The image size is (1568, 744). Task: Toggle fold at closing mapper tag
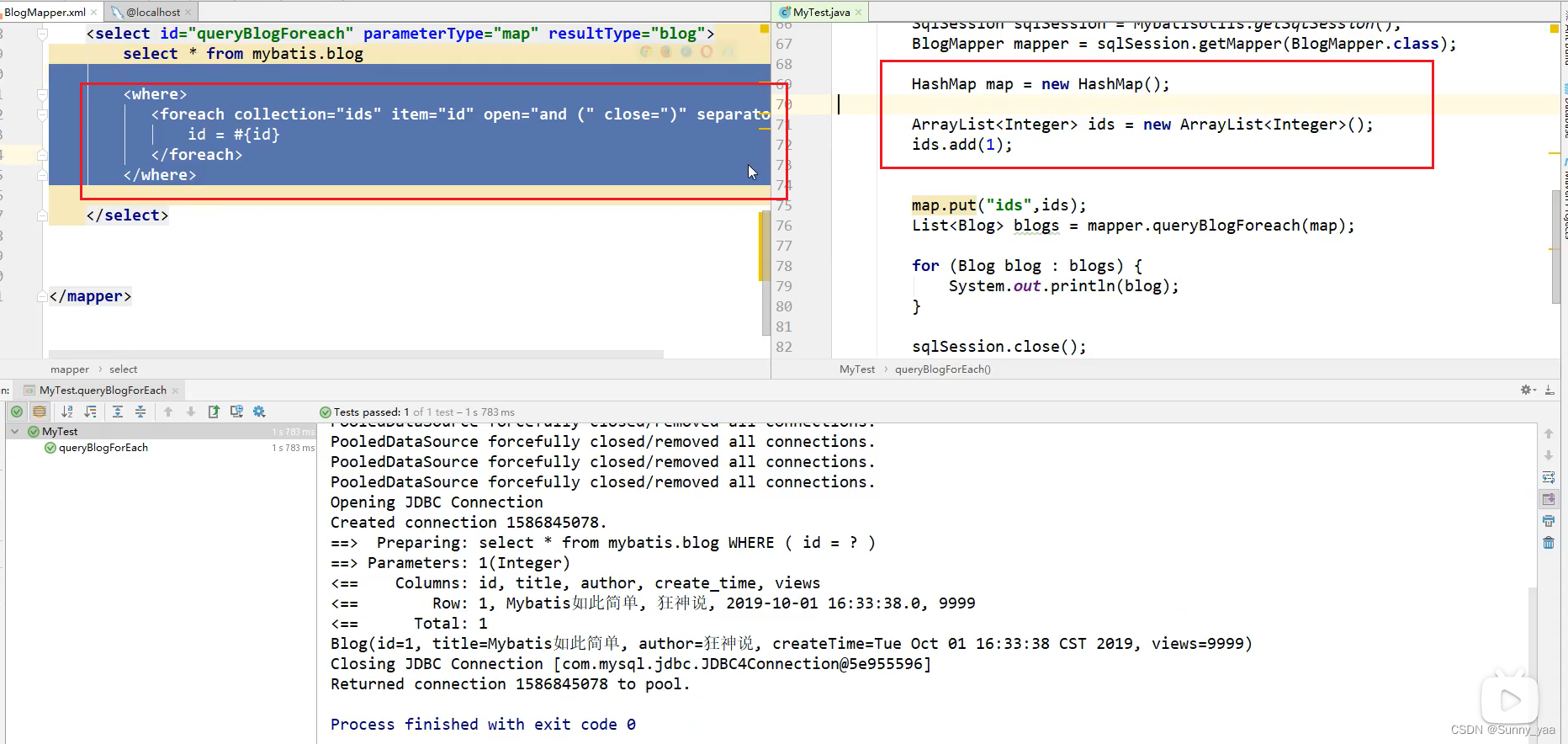[x=42, y=296]
